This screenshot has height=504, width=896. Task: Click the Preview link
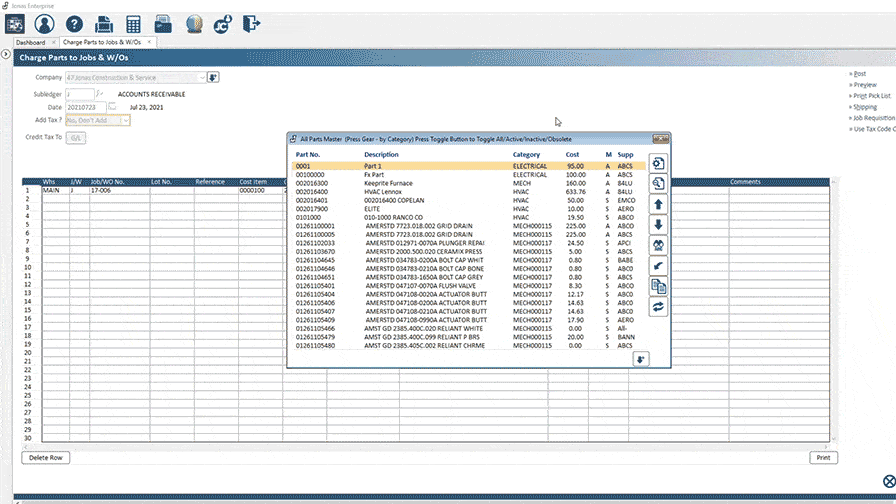pos(865,85)
